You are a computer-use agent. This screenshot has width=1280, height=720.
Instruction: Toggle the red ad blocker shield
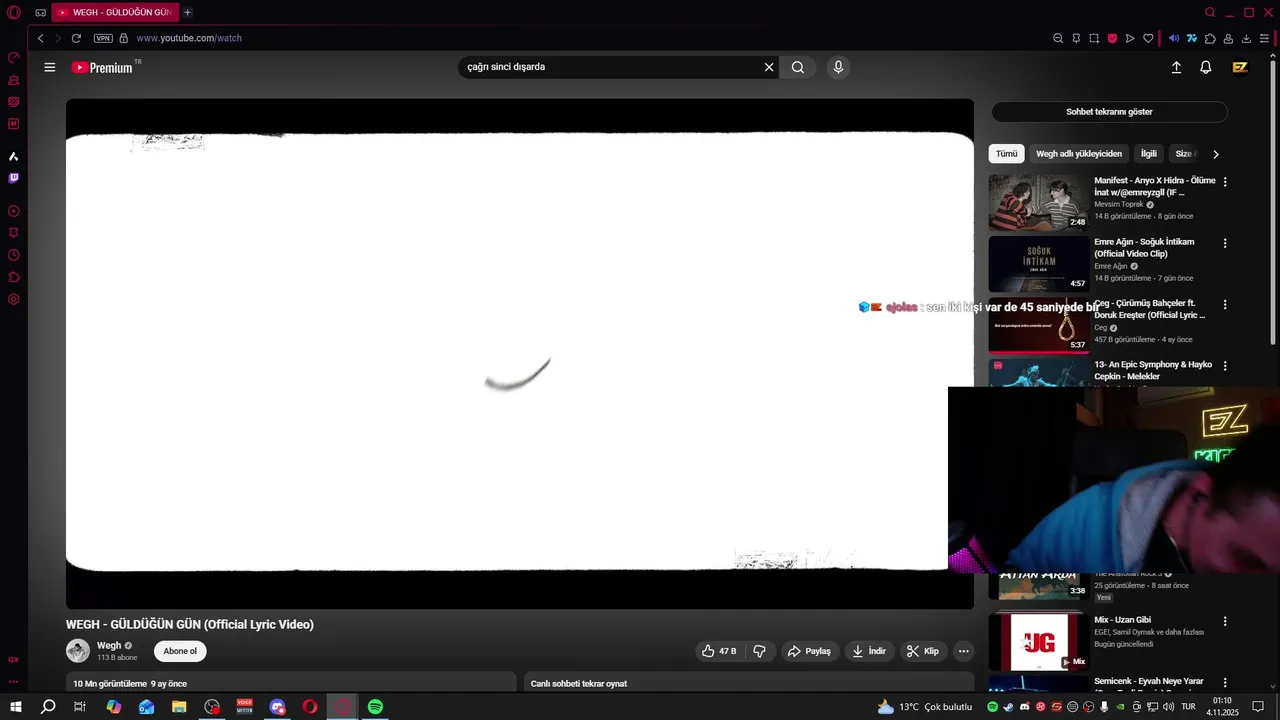coord(1112,38)
